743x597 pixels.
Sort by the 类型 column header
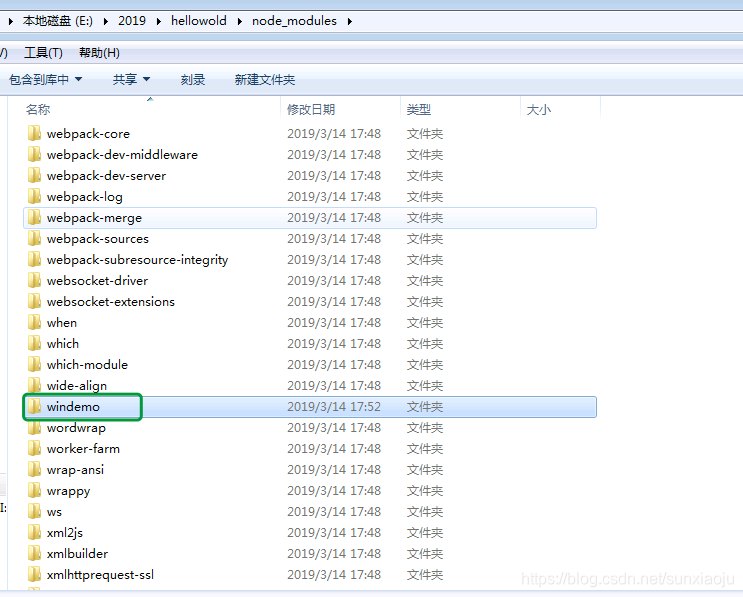pos(419,109)
